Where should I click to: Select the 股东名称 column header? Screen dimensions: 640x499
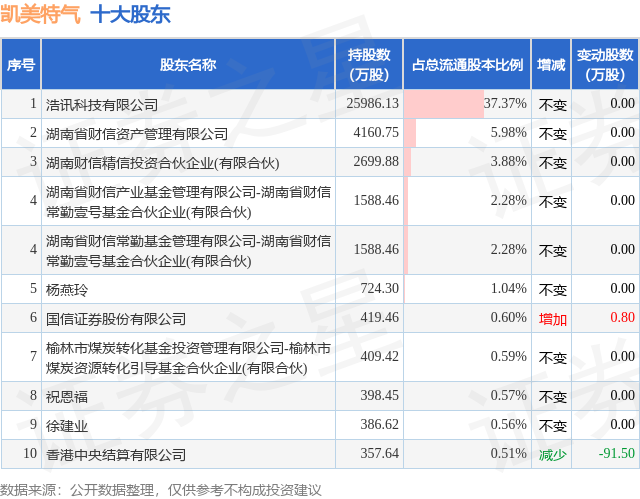(x=188, y=64)
